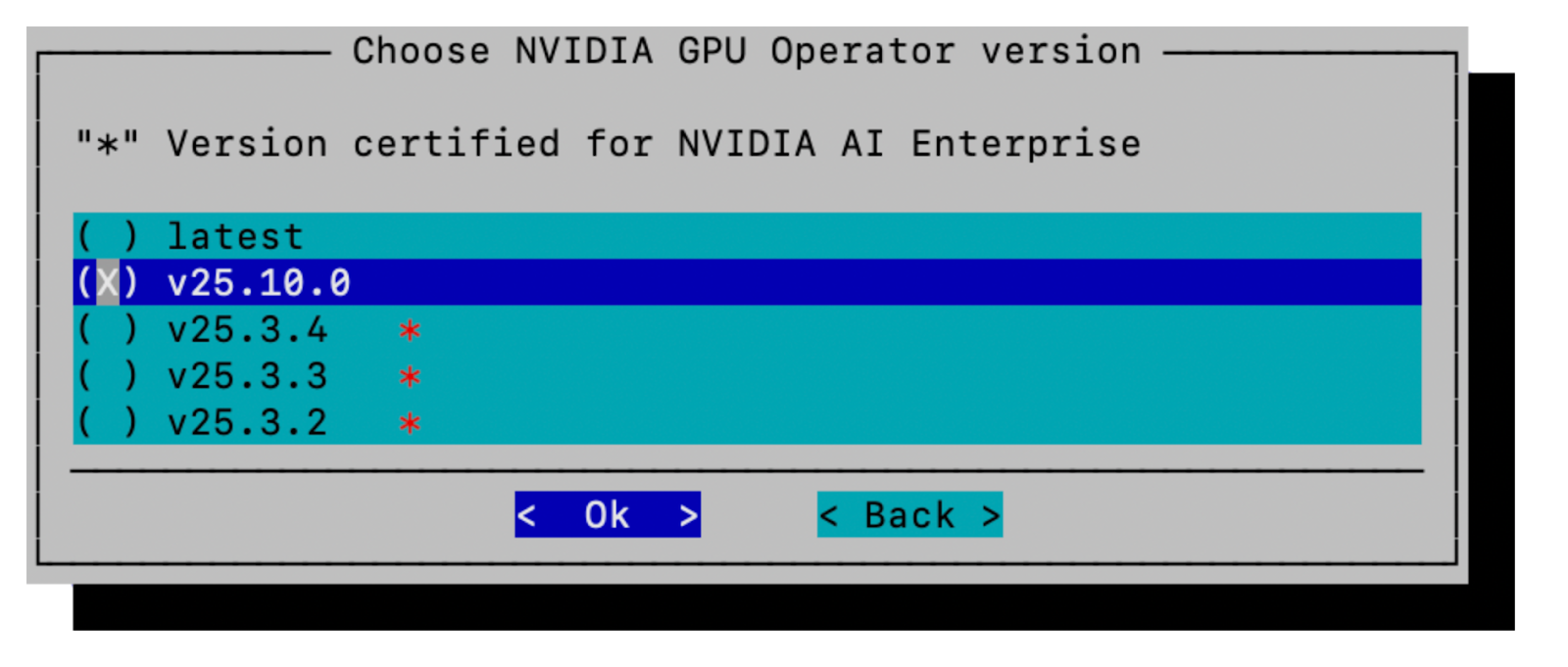The width and height of the screenshot is (1568, 667).
Task: Click the marked radio button for v25.10.0
Action: (108, 283)
